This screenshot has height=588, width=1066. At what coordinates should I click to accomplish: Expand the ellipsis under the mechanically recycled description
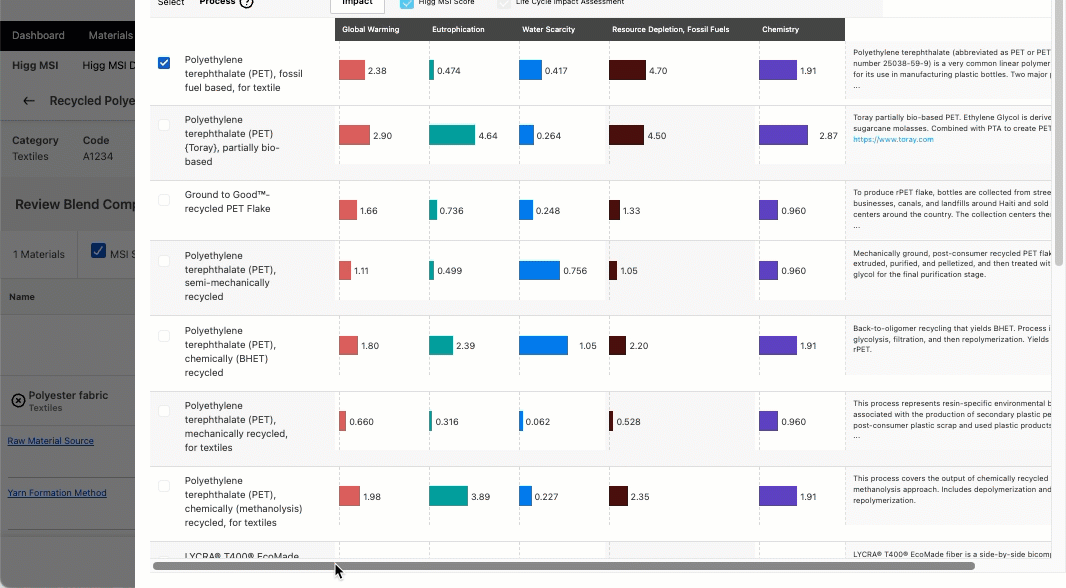pyautogui.click(x=857, y=436)
